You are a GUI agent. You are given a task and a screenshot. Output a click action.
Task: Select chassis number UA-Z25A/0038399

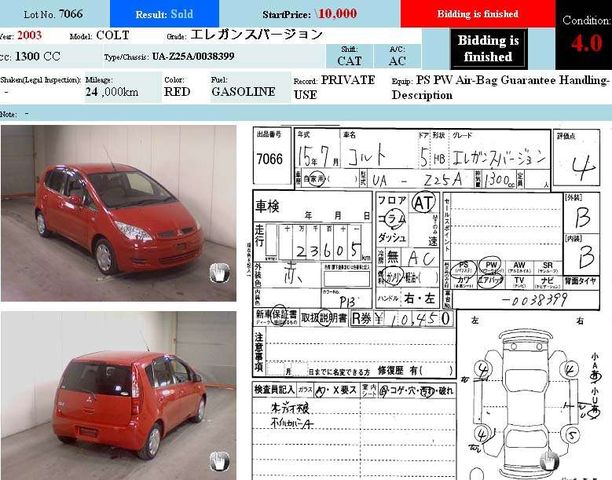[193, 57]
